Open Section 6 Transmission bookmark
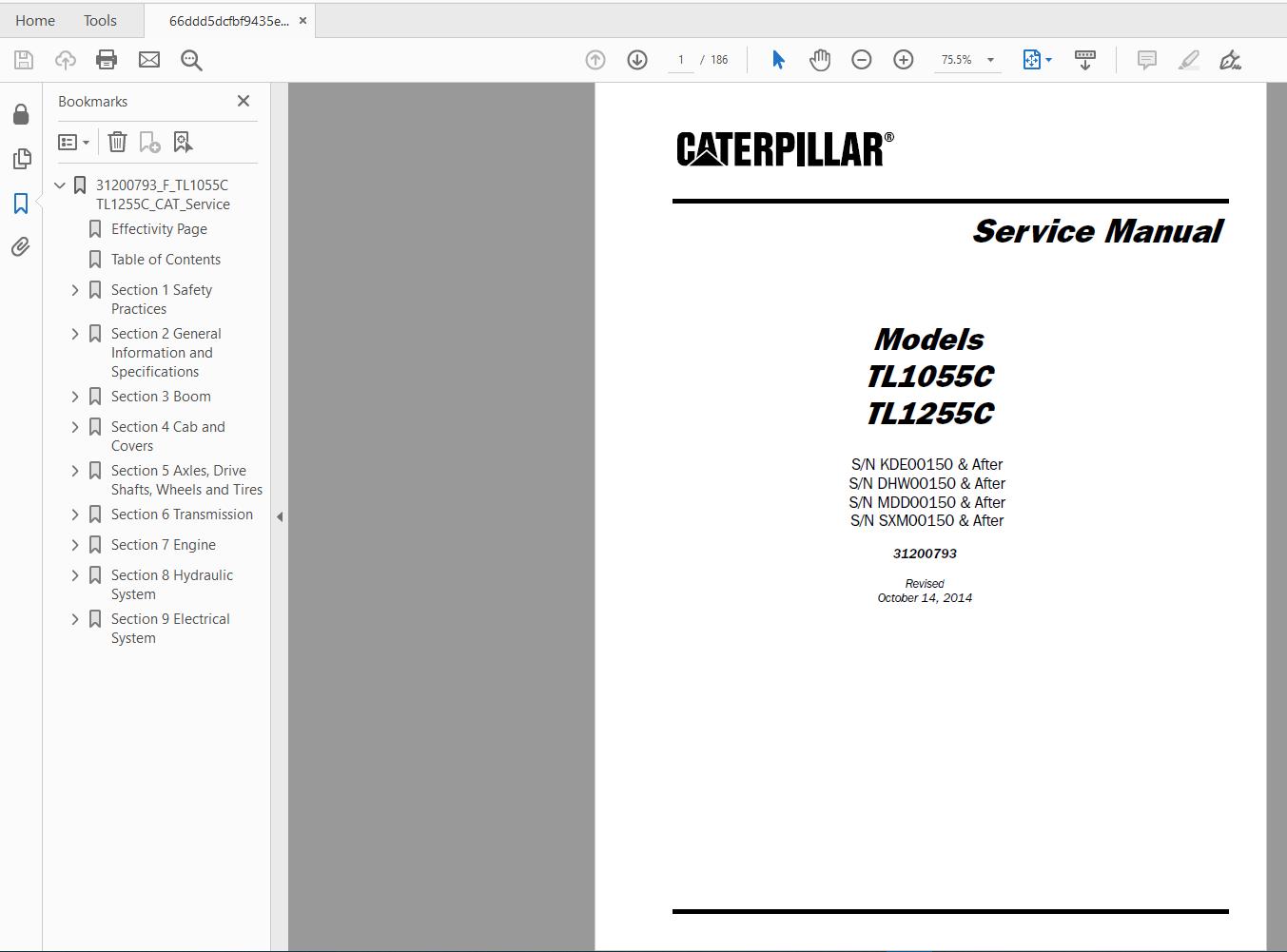Viewport: 1287px width, 952px height. pyautogui.click(x=182, y=515)
